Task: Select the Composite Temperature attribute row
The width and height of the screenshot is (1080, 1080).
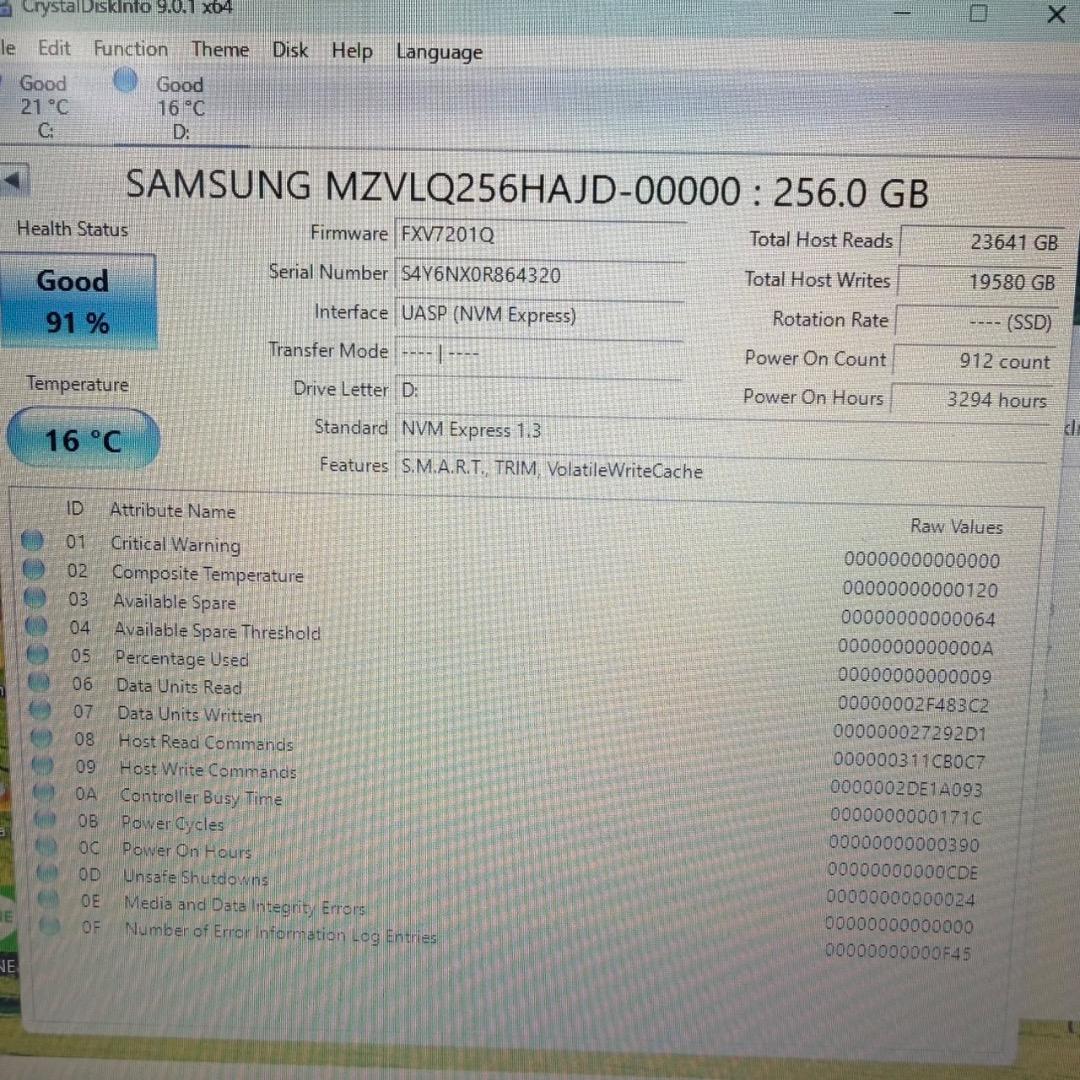Action: pyautogui.click(x=510, y=580)
